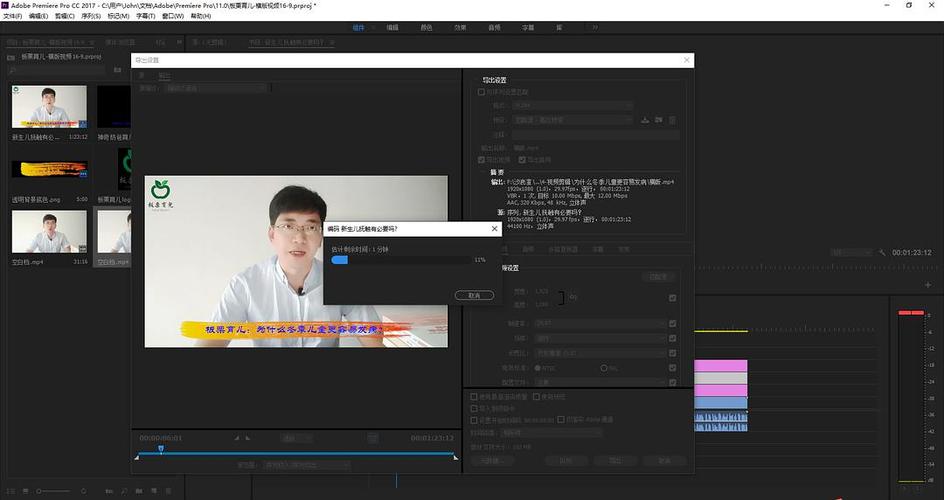Screen dimensions: 944x500
Task: Open the workspace overflow chevron
Action: (x=595, y=27)
